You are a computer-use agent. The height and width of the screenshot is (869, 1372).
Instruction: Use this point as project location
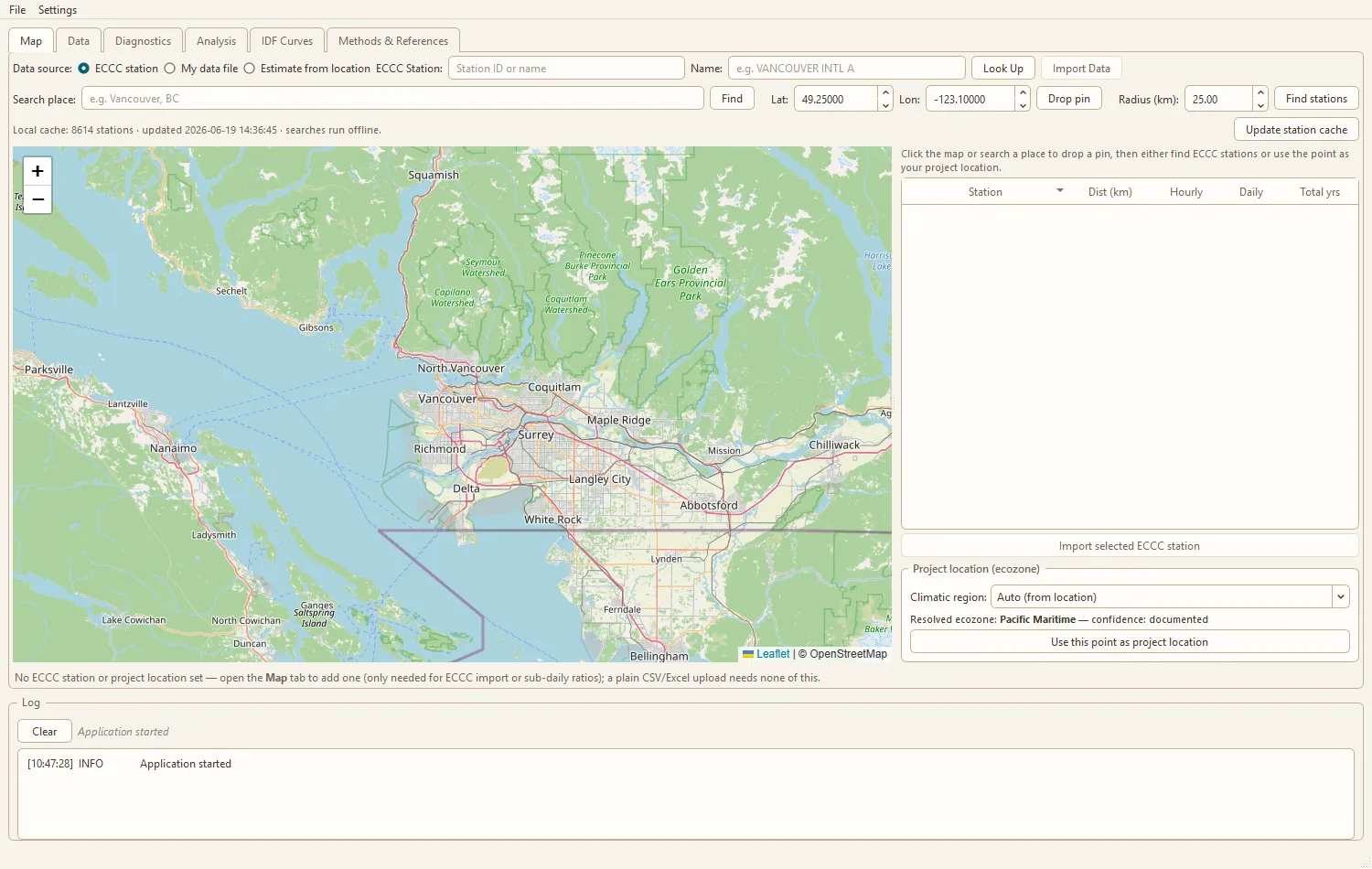1130,642
